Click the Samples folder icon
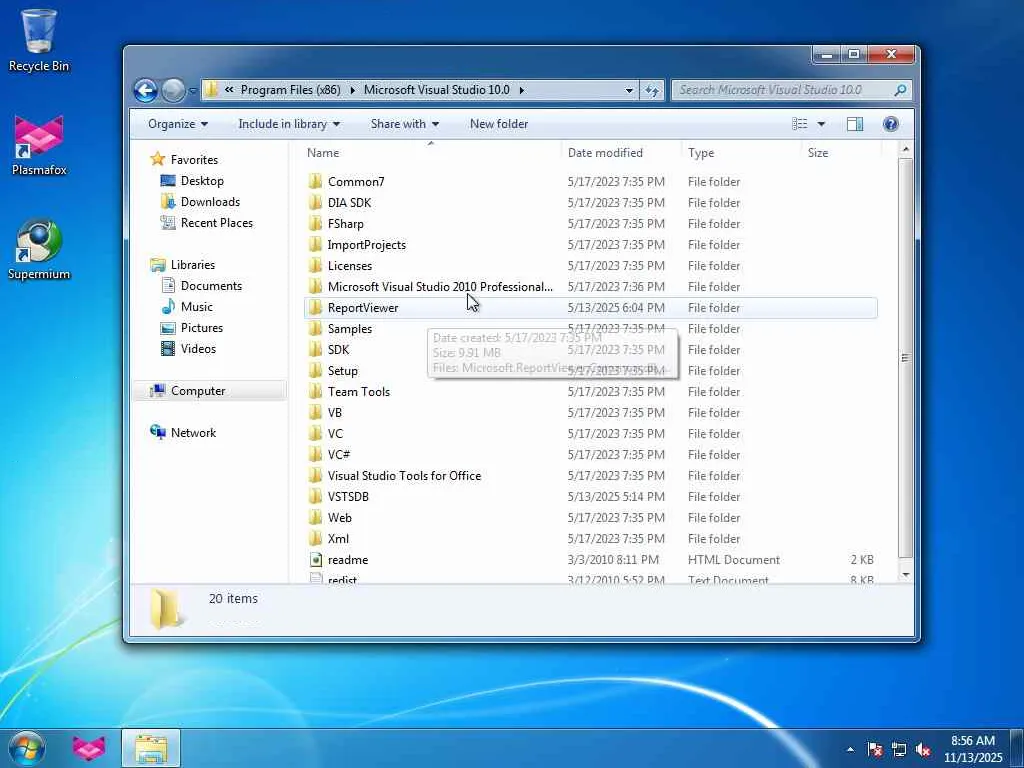The width and height of the screenshot is (1024, 768). point(315,328)
